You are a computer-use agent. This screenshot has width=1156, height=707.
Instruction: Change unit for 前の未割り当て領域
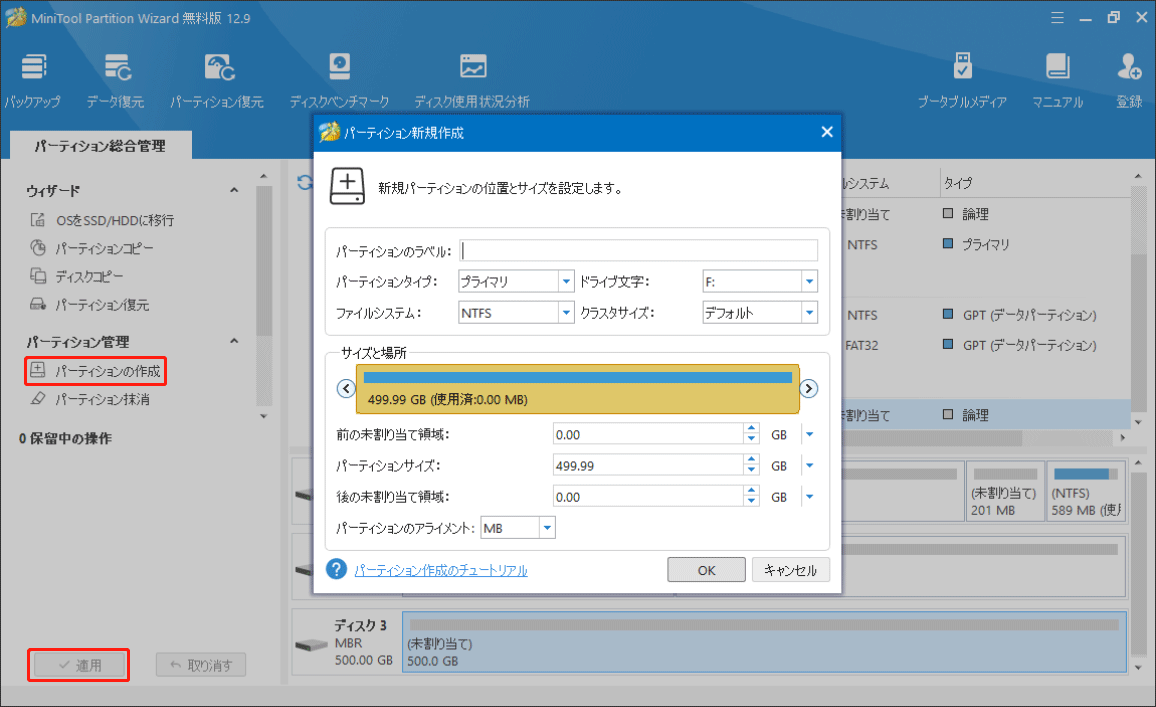[809, 434]
